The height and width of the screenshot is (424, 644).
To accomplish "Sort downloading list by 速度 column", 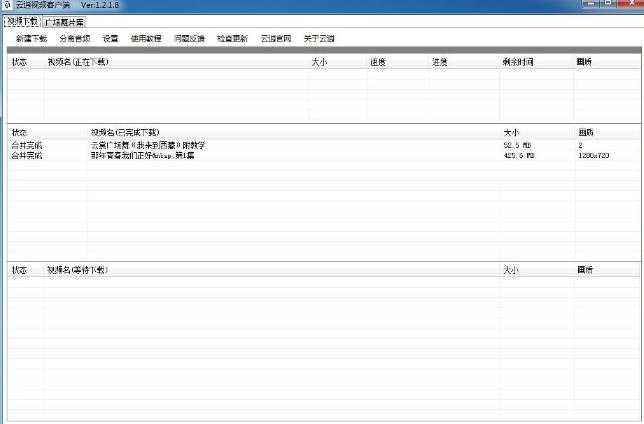I will [x=378, y=62].
